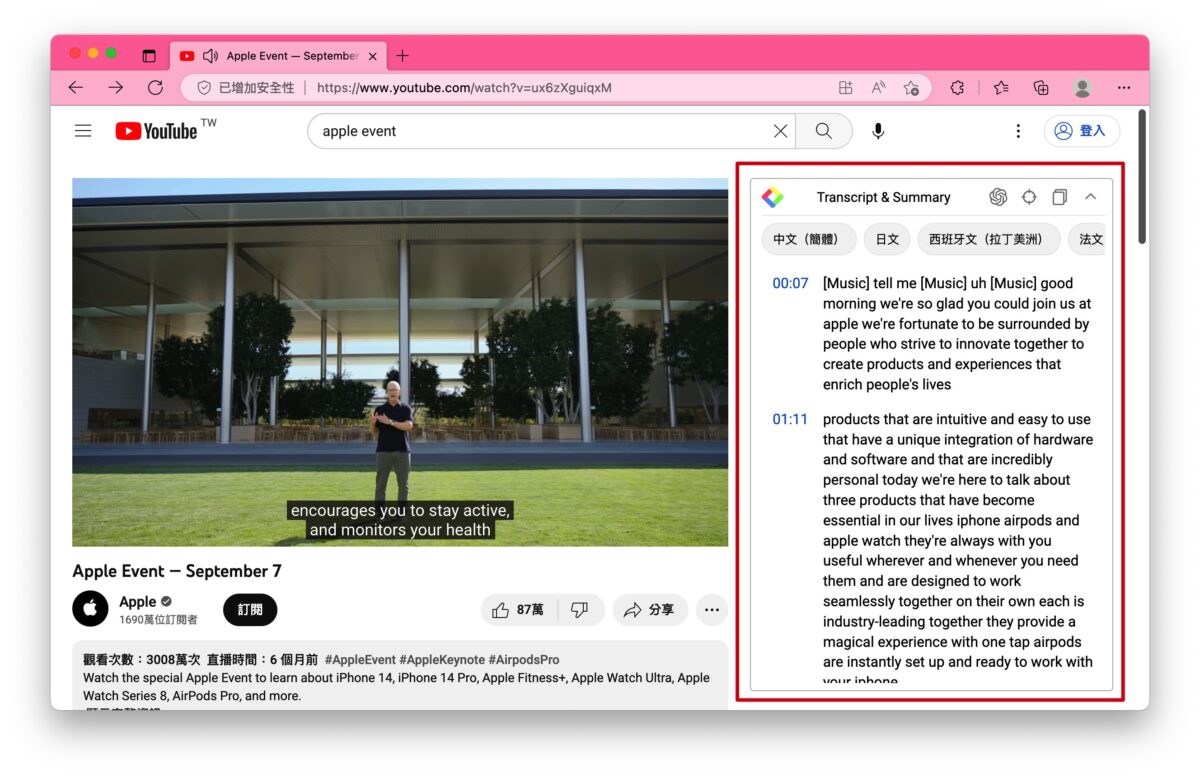Select 法文 translation chip
The width and height of the screenshot is (1200, 777).
coord(1089,239)
